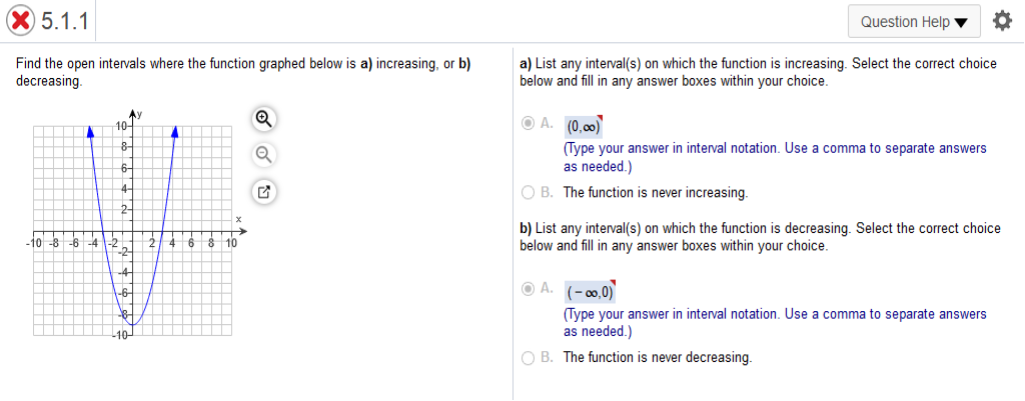Click the Question Help dropdown arrow
Image resolution: width=1025 pixels, height=401 pixels.
tap(960, 23)
